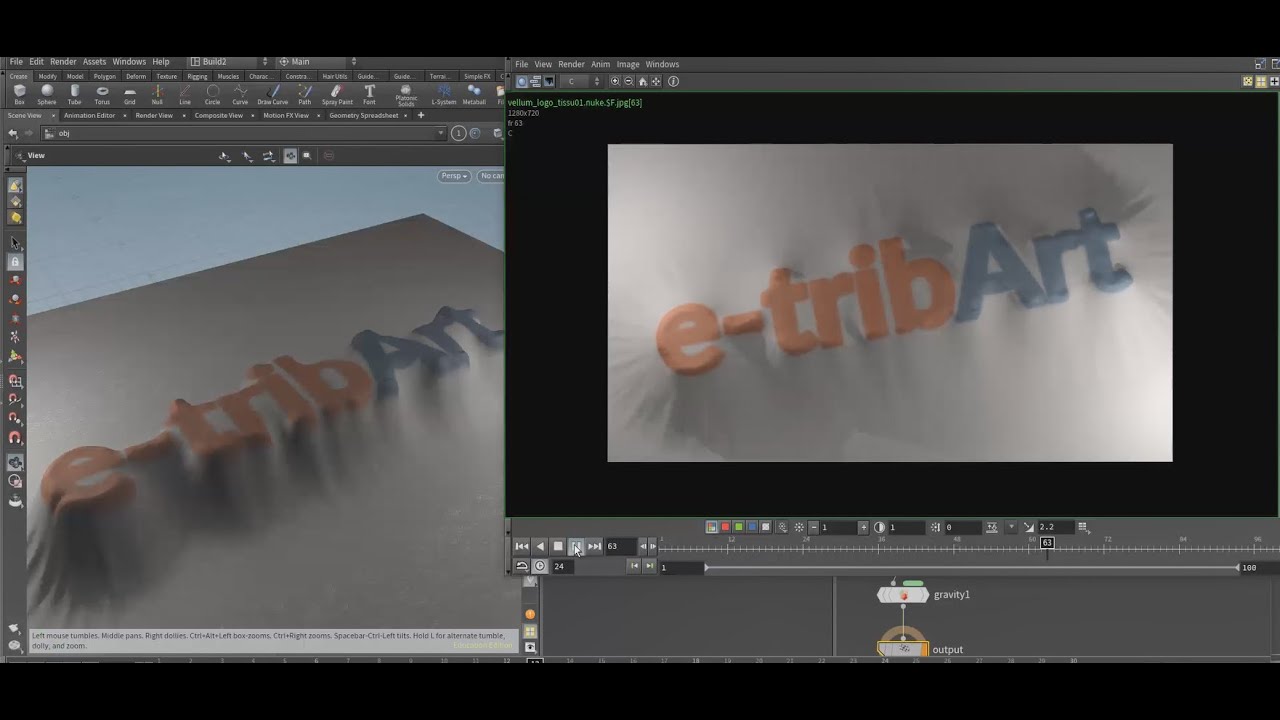The width and height of the screenshot is (1280, 720).
Task: Open the Anim menu in MPlay
Action: tap(600, 64)
